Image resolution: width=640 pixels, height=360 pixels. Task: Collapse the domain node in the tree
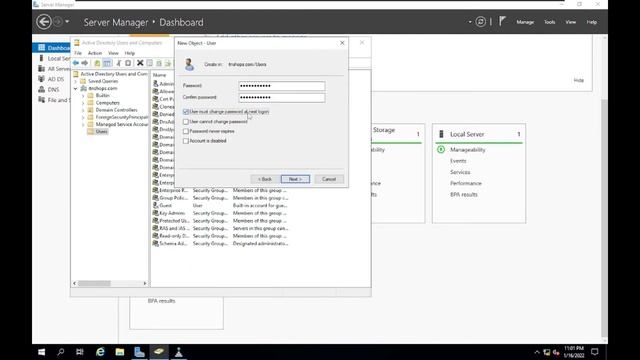(x=76, y=88)
